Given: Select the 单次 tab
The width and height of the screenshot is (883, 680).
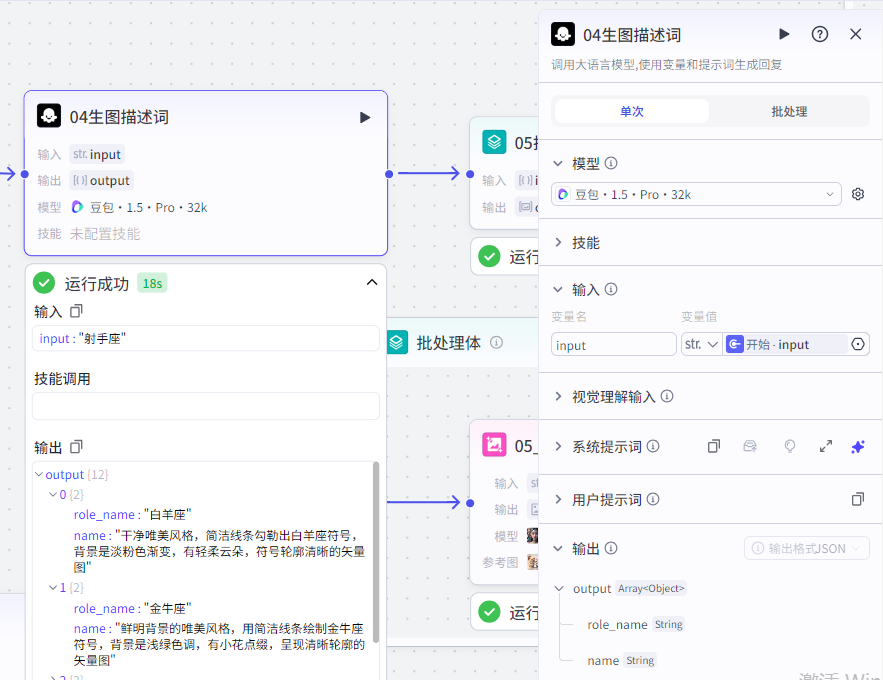Looking at the screenshot, I should point(631,111).
